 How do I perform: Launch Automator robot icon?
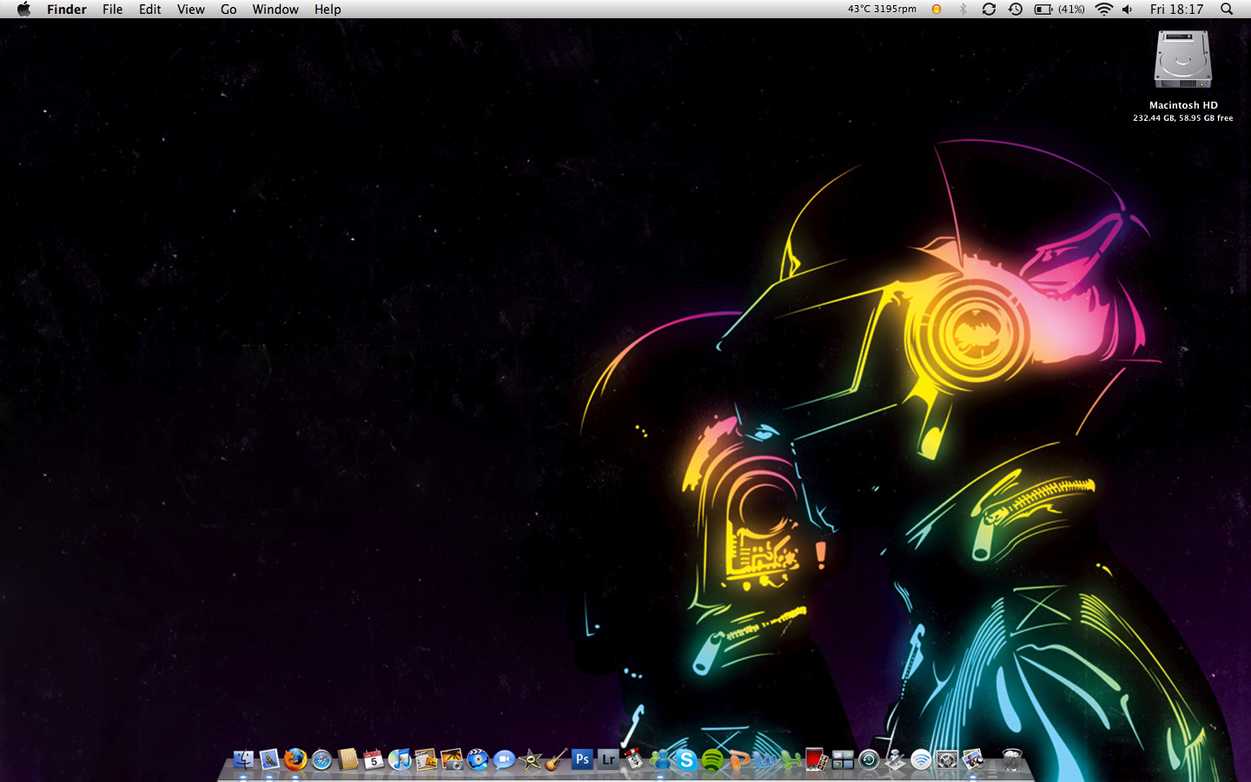click(894, 760)
